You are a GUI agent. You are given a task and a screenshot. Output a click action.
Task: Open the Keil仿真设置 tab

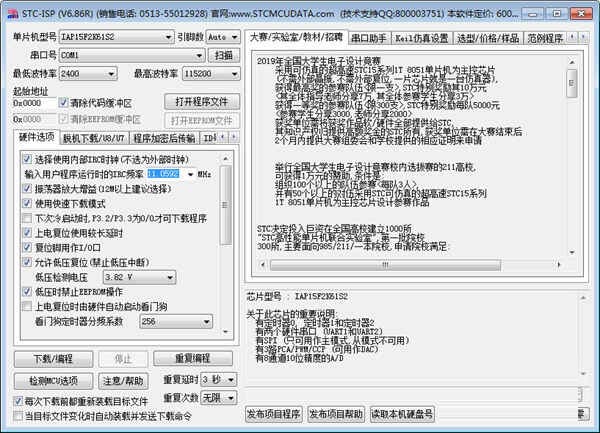tap(423, 37)
